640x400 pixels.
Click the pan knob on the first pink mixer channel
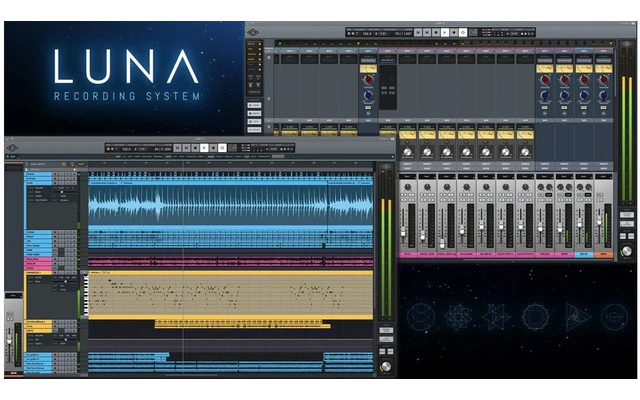pyautogui.click(x=408, y=187)
